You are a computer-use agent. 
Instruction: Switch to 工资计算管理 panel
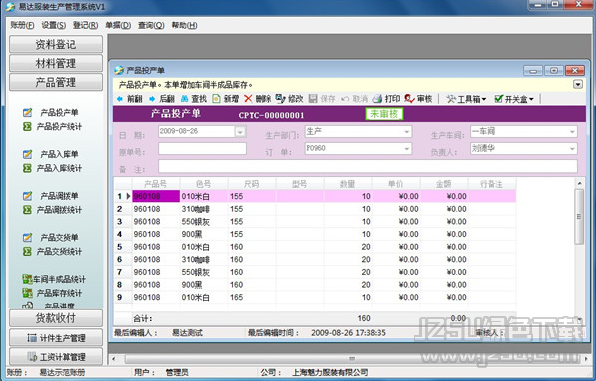pos(56,357)
